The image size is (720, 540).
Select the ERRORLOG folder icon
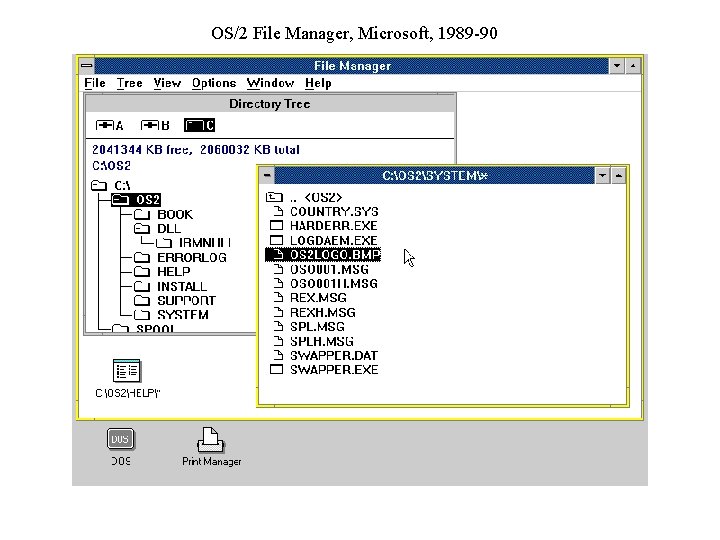click(x=142, y=258)
